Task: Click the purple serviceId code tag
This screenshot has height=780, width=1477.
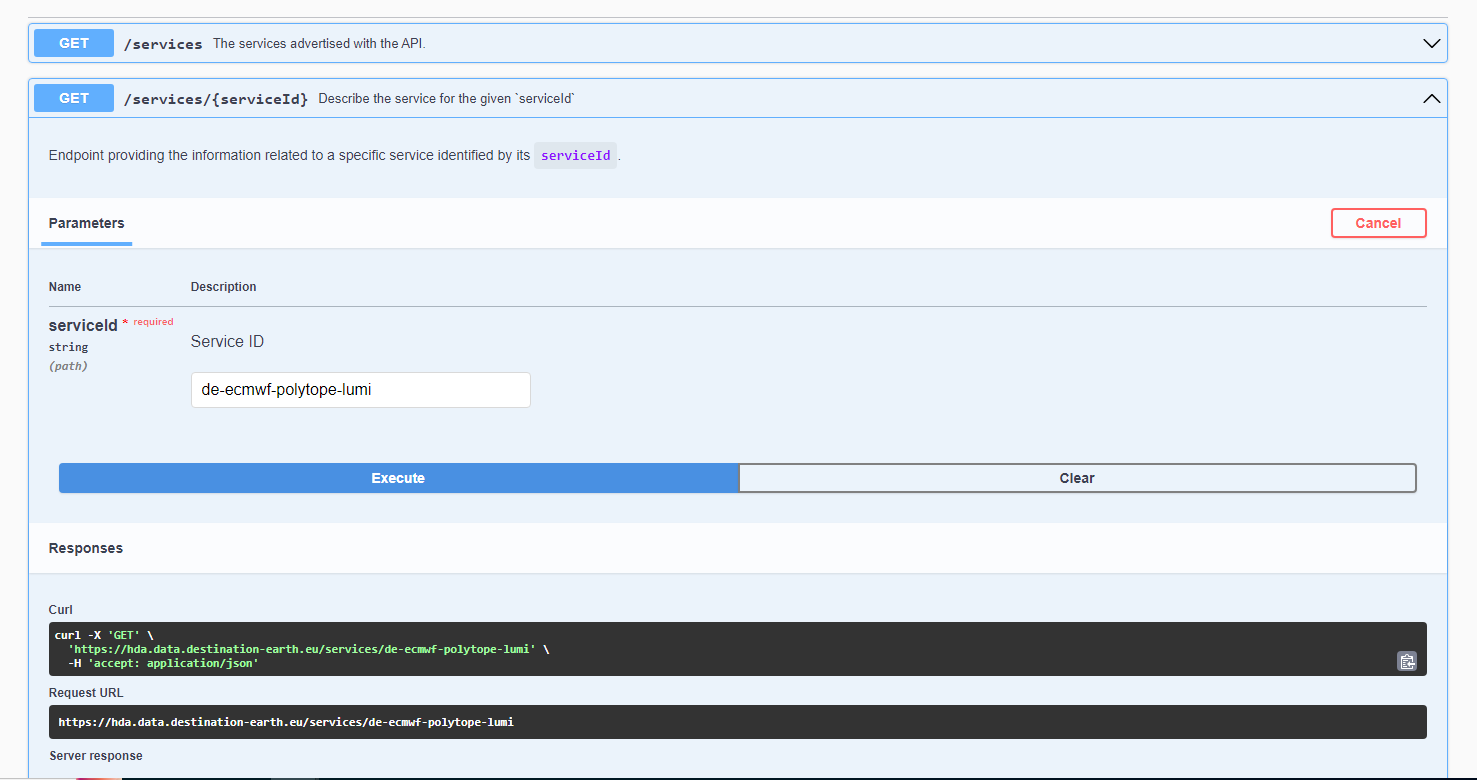Action: click(x=576, y=156)
